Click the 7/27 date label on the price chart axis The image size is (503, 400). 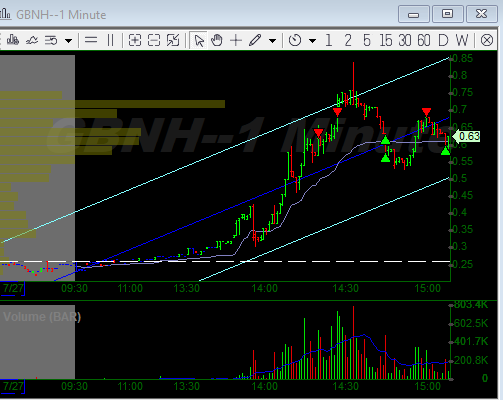pyautogui.click(x=13, y=288)
